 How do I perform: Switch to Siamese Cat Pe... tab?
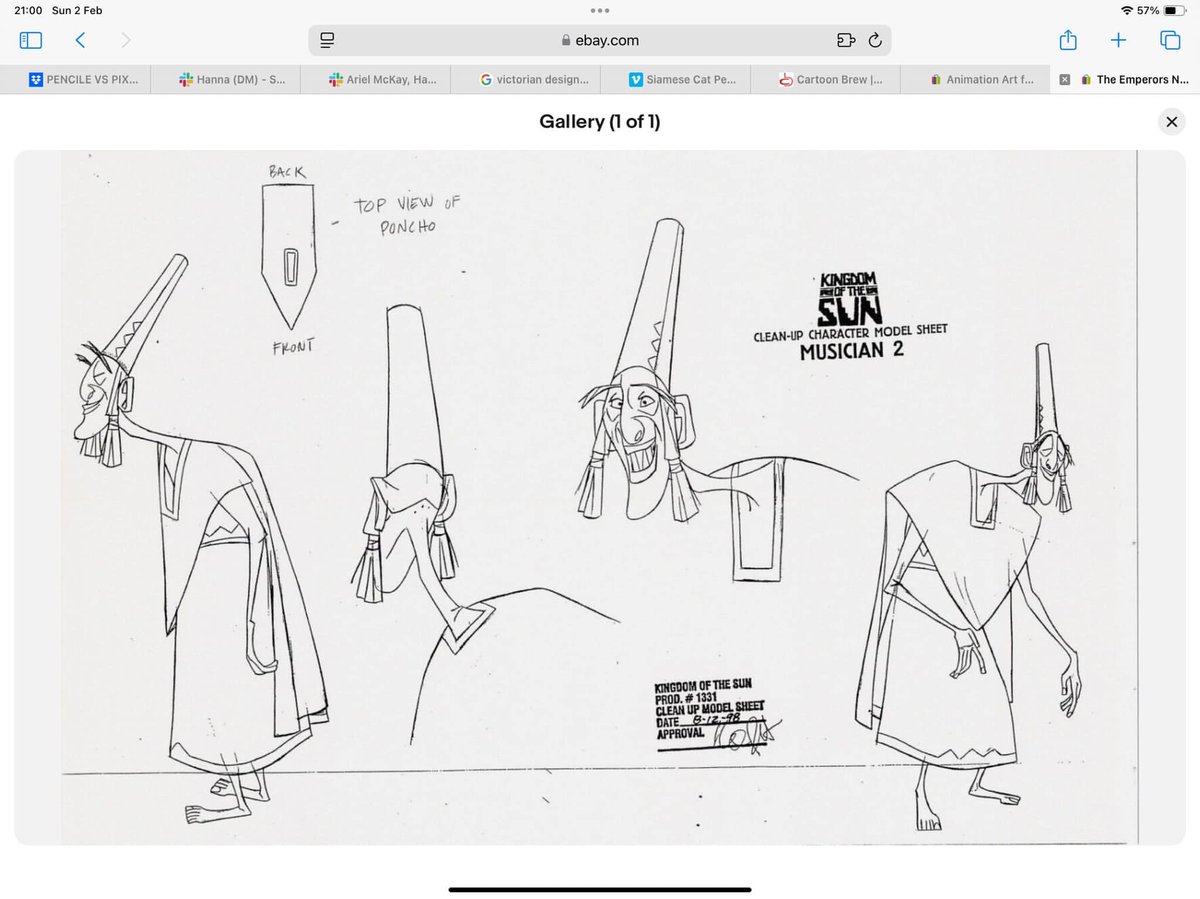click(x=675, y=80)
